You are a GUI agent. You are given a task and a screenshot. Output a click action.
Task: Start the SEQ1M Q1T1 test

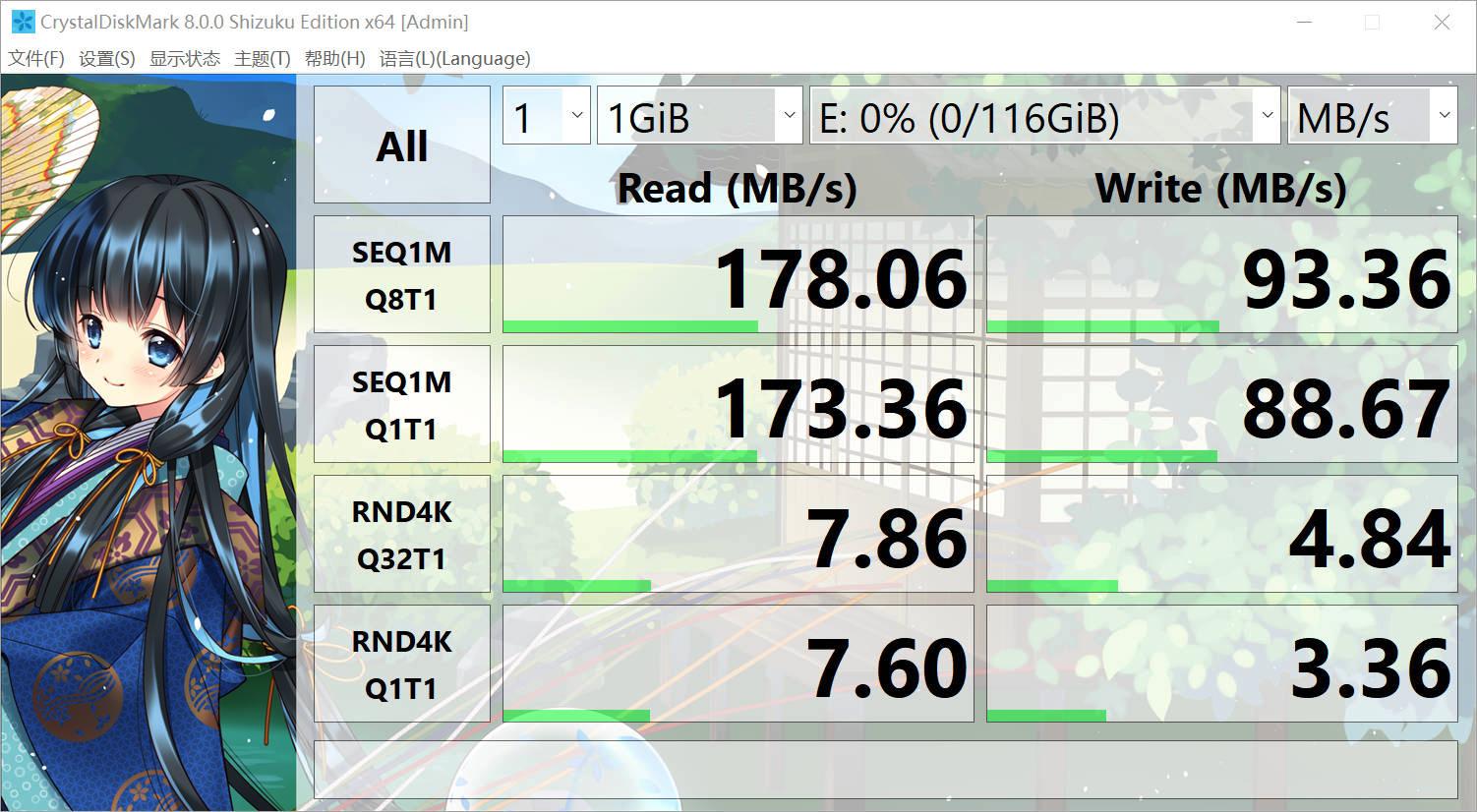pyautogui.click(x=401, y=403)
